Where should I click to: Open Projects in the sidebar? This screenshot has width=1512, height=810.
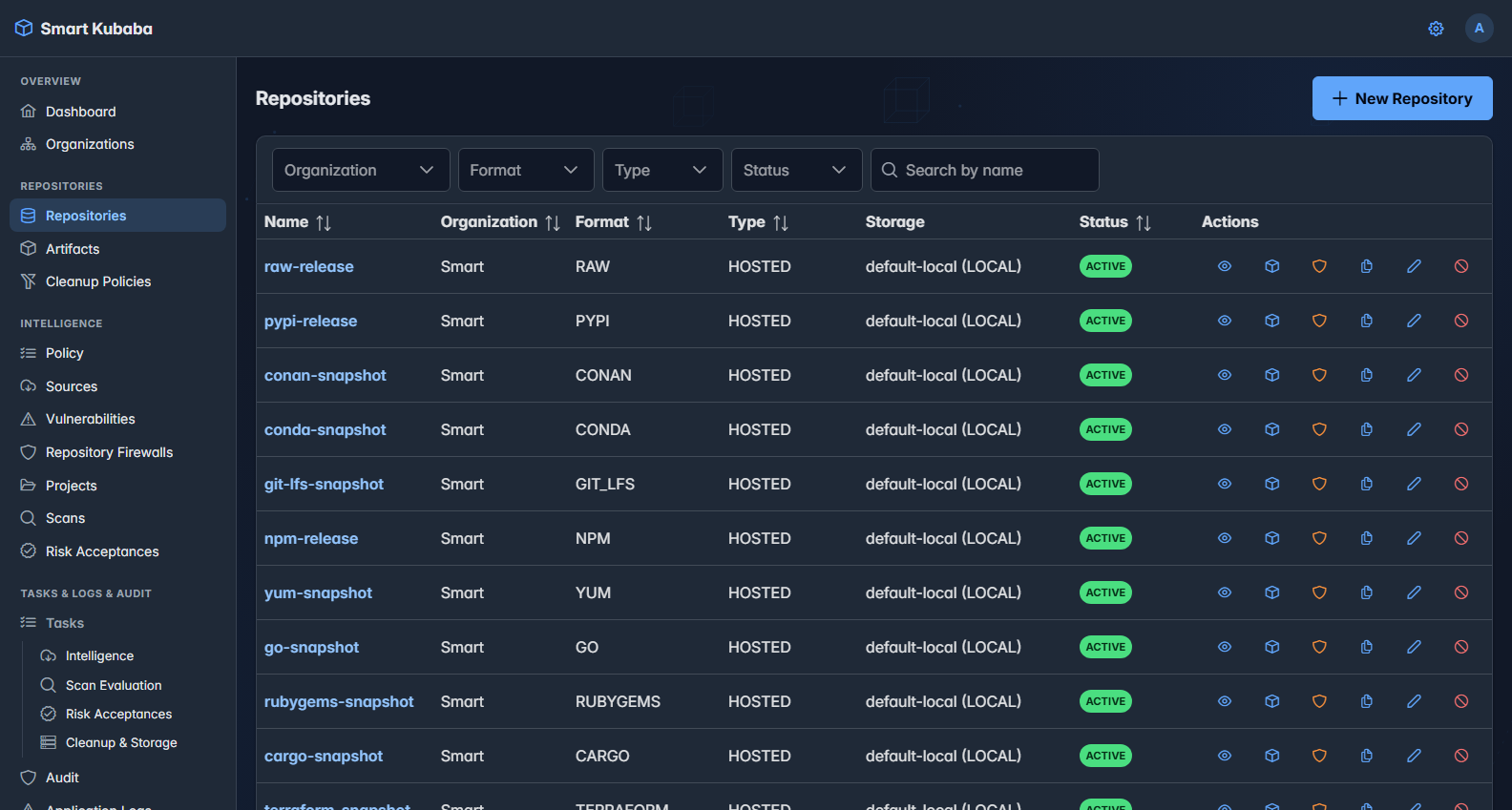point(117,486)
